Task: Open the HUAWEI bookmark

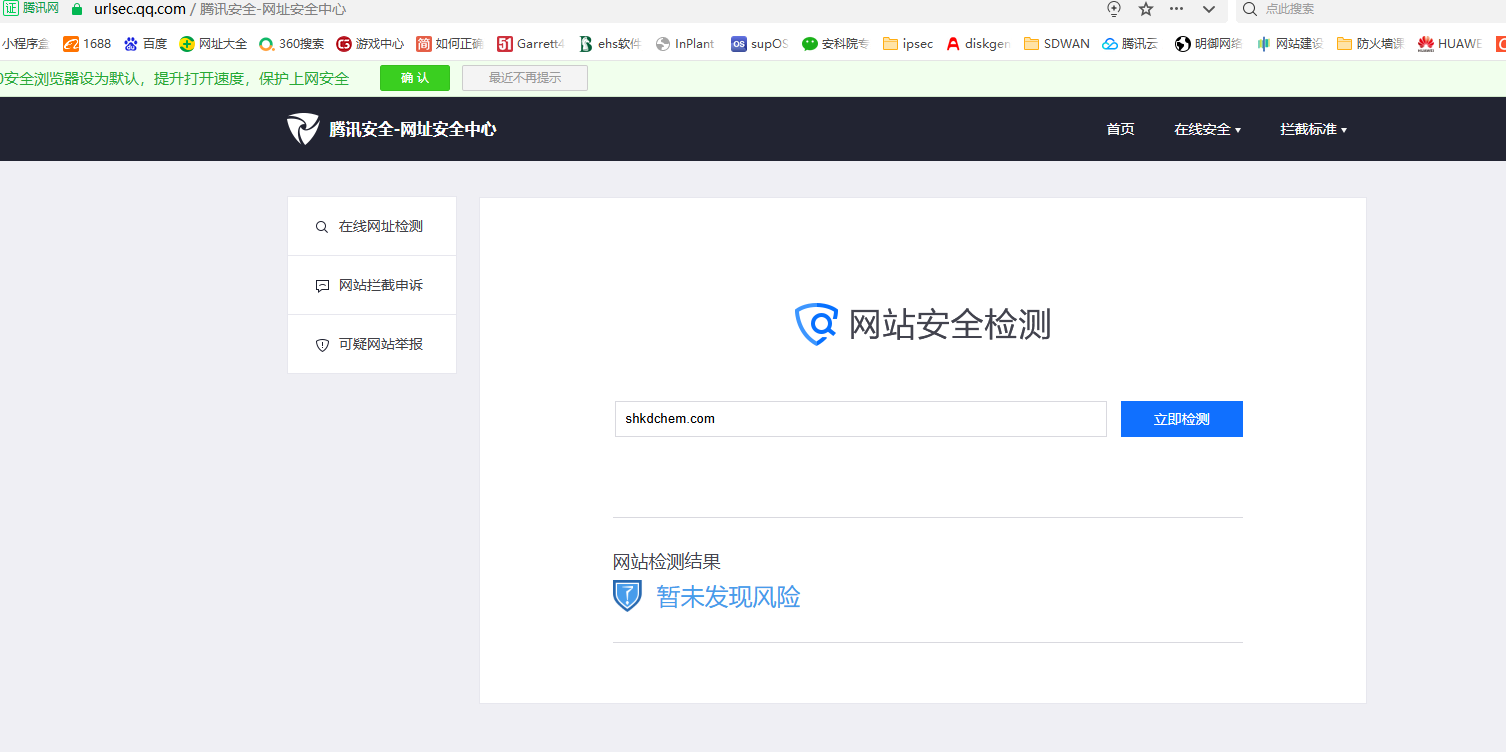Action: click(1449, 44)
